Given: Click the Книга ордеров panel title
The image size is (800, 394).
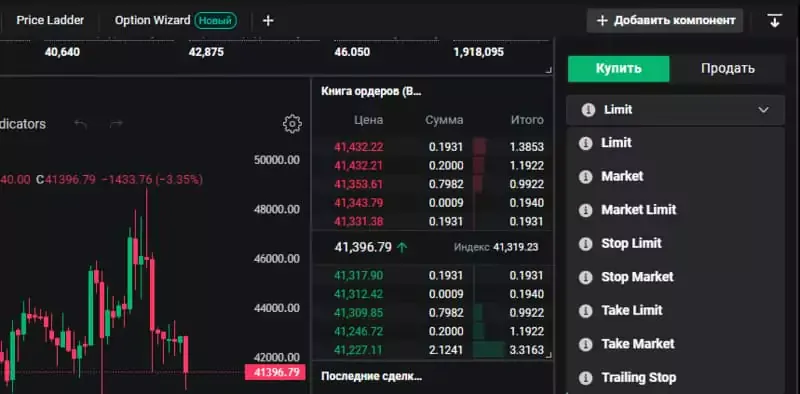Looking at the screenshot, I should 371,92.
